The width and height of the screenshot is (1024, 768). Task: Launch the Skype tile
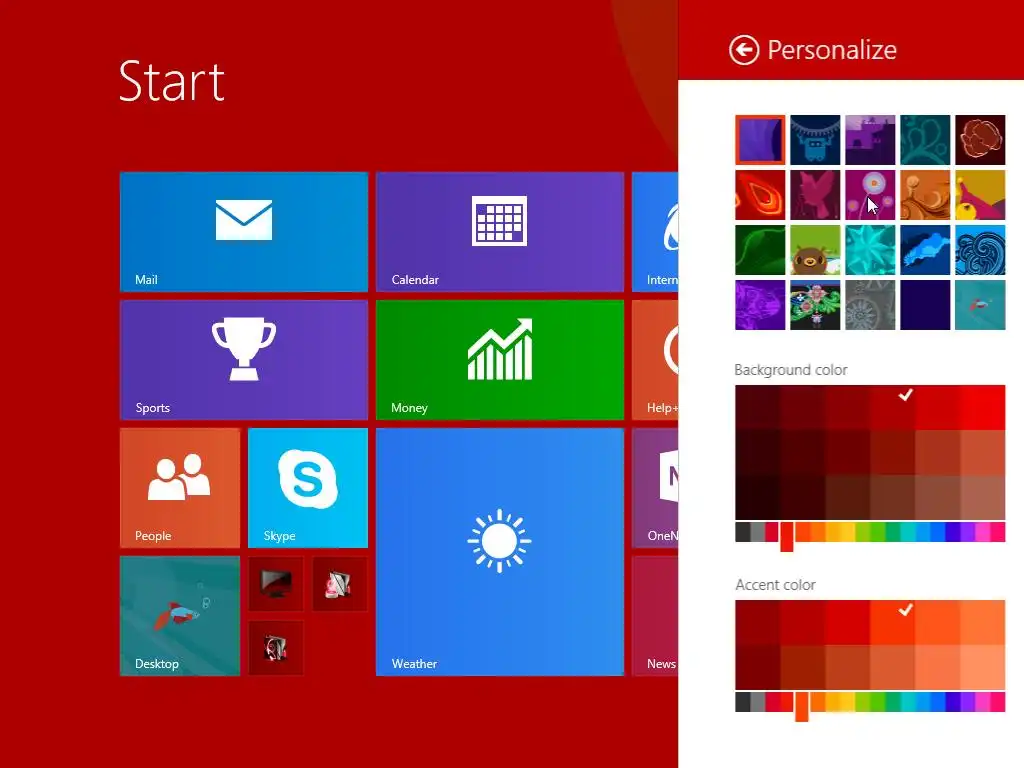(x=308, y=488)
